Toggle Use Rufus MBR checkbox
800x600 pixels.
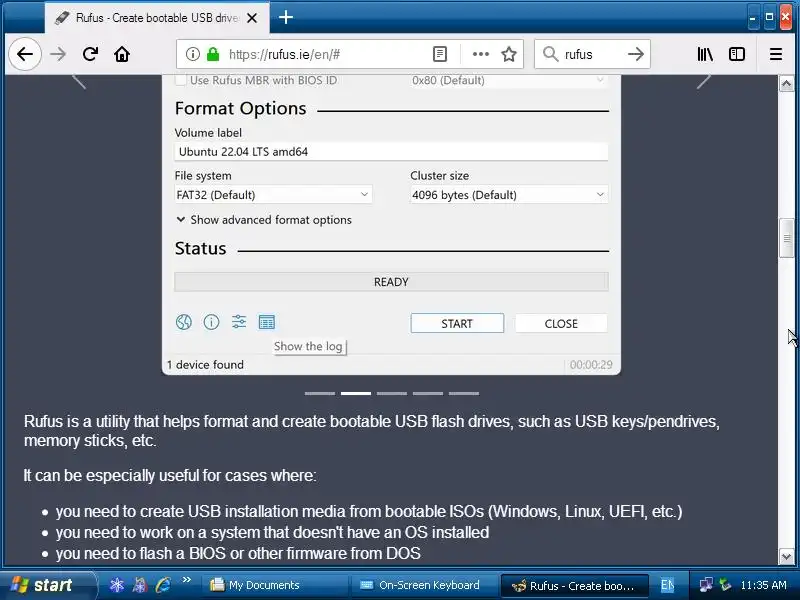pyautogui.click(x=180, y=80)
